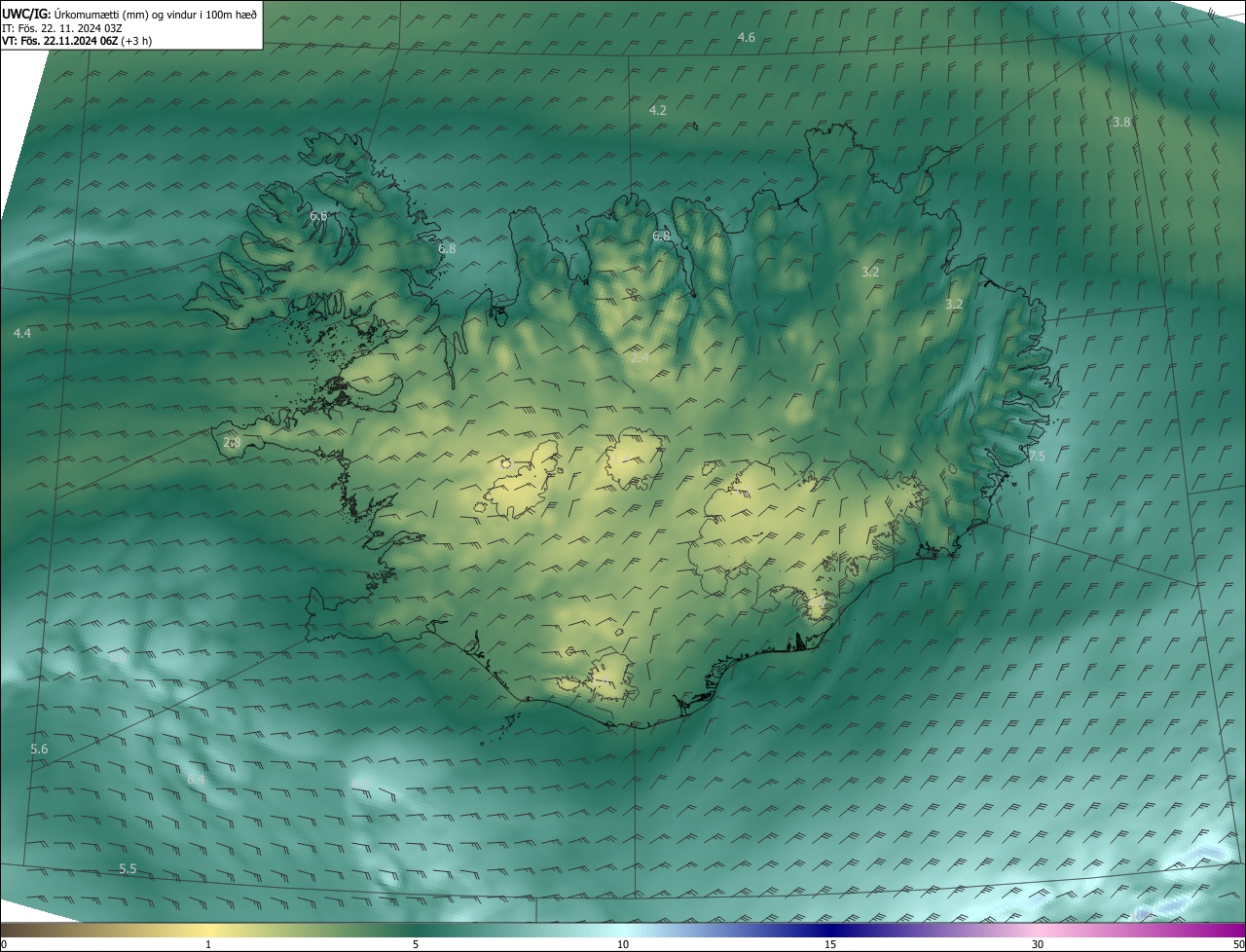Pick the navy blue colorbar segment at 15
This screenshot has height=952, width=1246.
830,930
